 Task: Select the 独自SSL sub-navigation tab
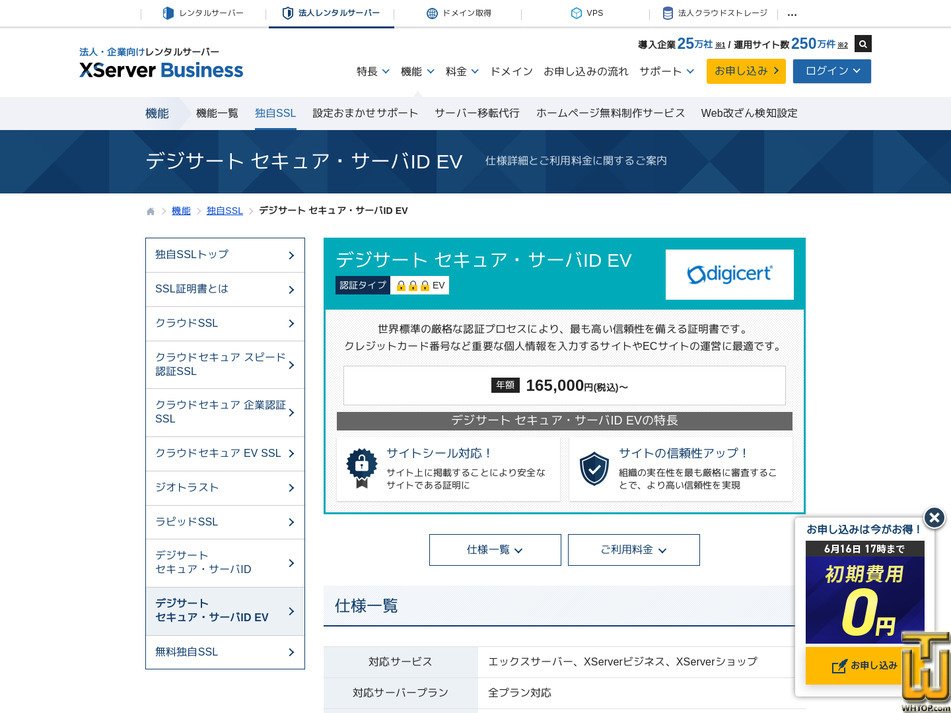[x=275, y=113]
